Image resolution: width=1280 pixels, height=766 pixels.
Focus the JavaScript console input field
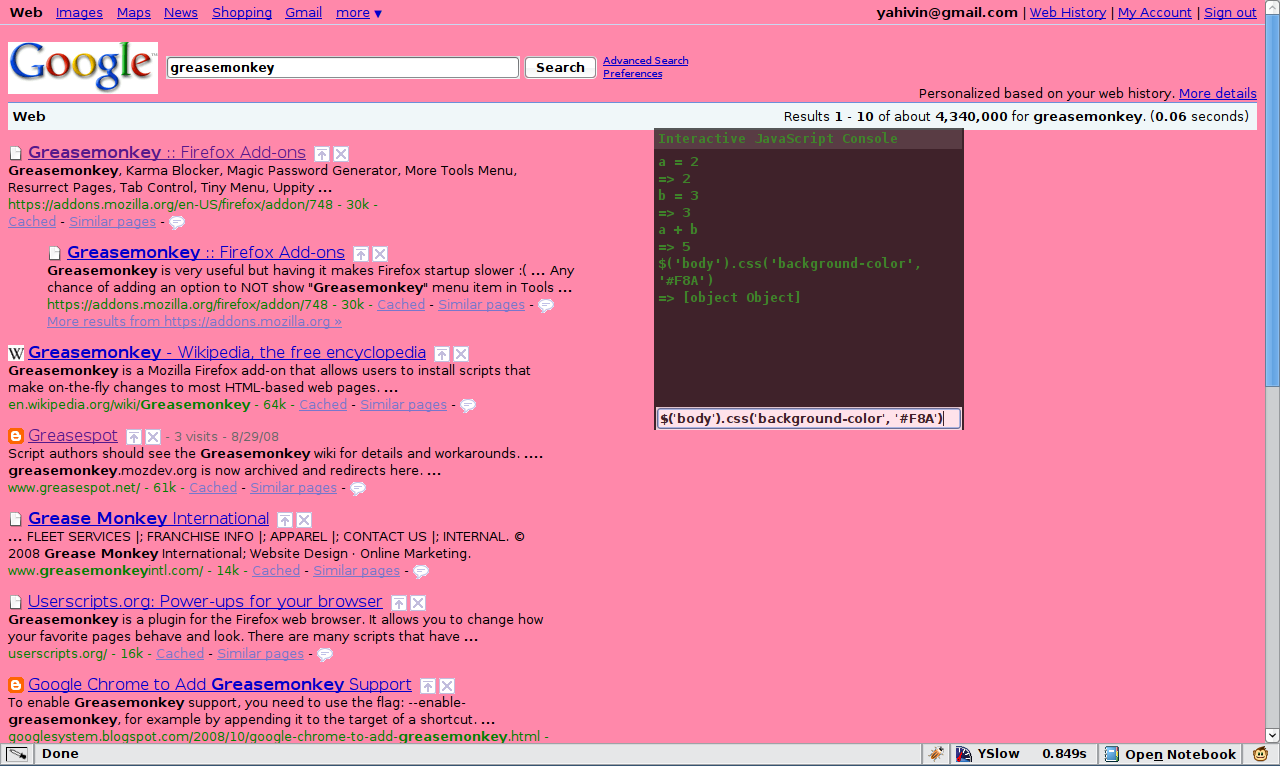(807, 418)
